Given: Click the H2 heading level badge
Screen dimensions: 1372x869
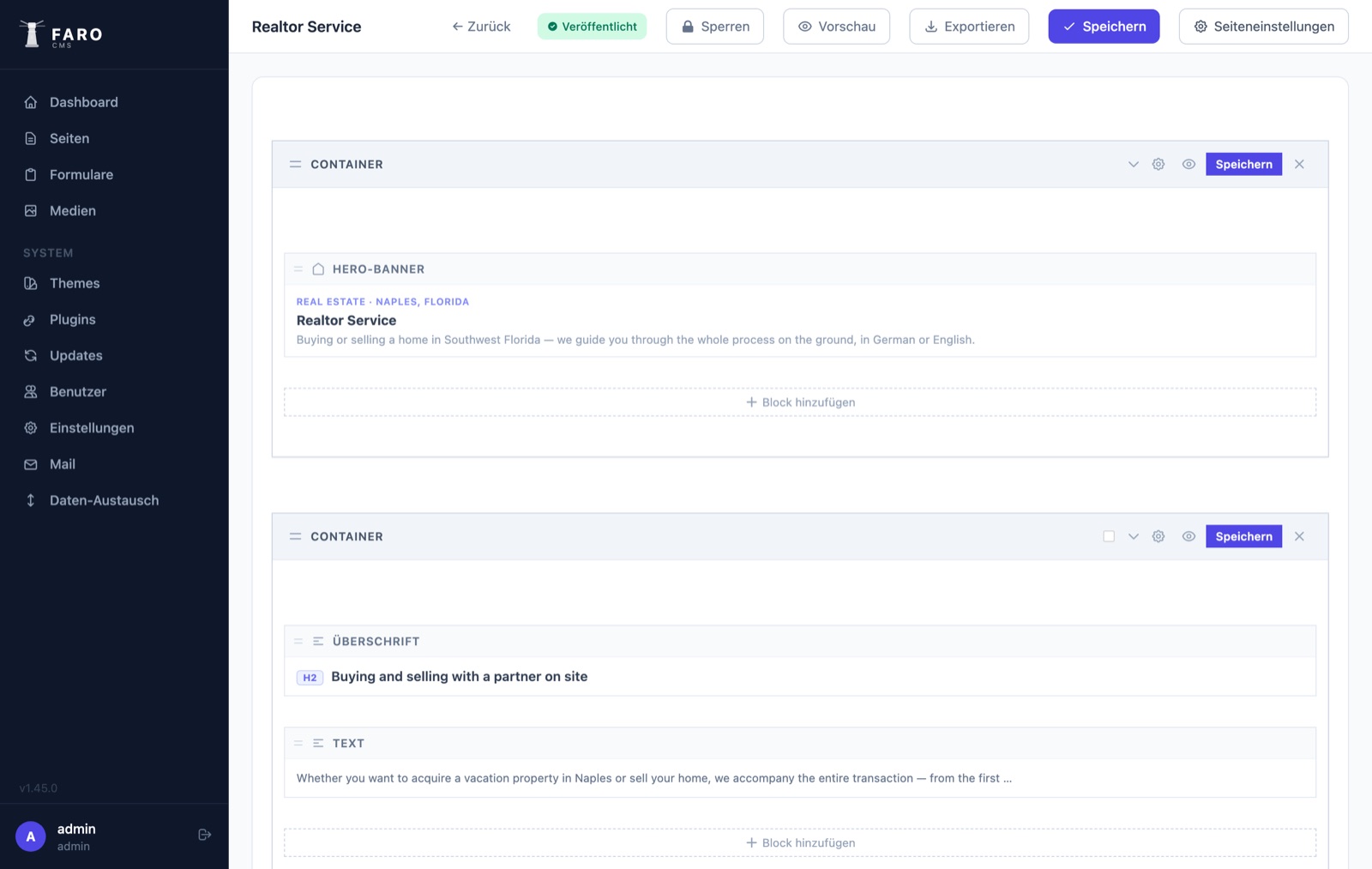Looking at the screenshot, I should point(310,678).
